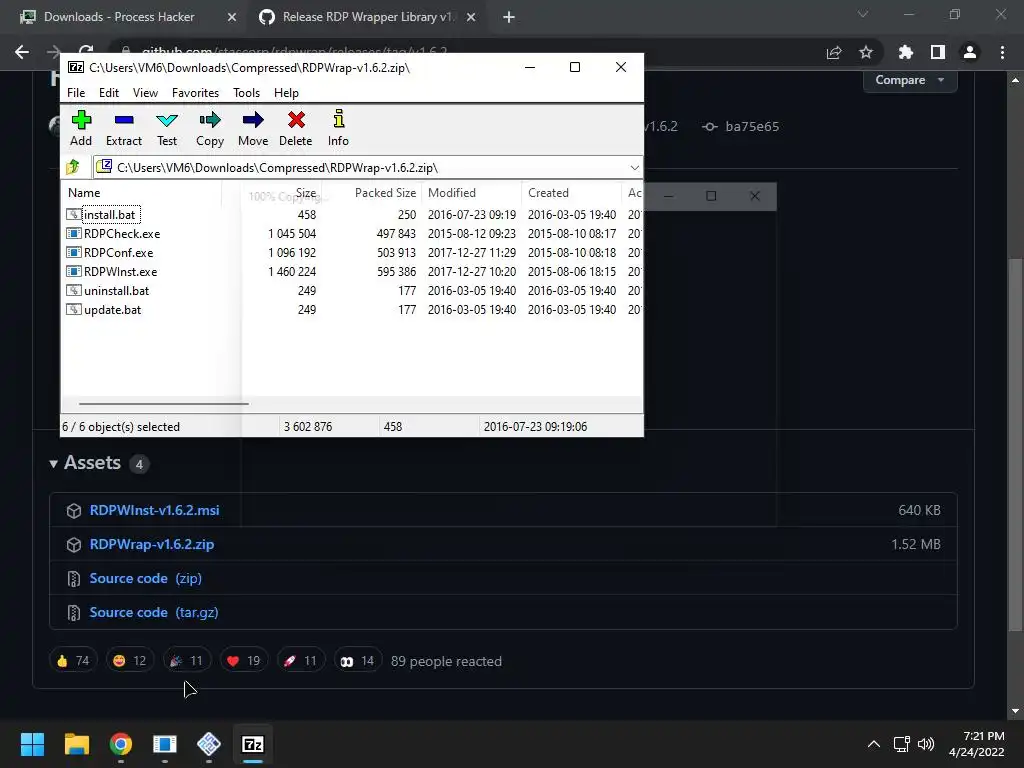Click the Move toolbar icon
Image resolution: width=1024 pixels, height=768 pixels.
click(x=253, y=129)
